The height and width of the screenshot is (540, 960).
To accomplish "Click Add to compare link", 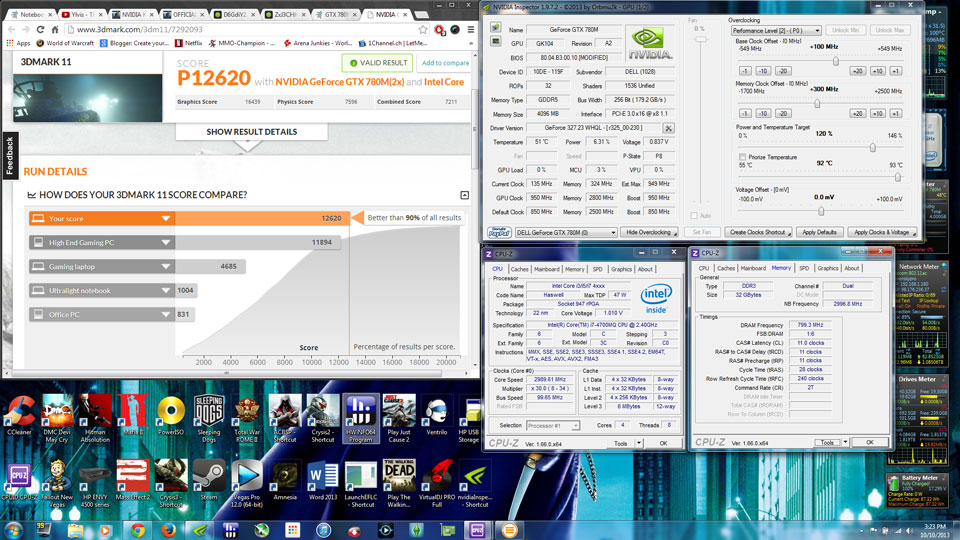I will tap(445, 63).
